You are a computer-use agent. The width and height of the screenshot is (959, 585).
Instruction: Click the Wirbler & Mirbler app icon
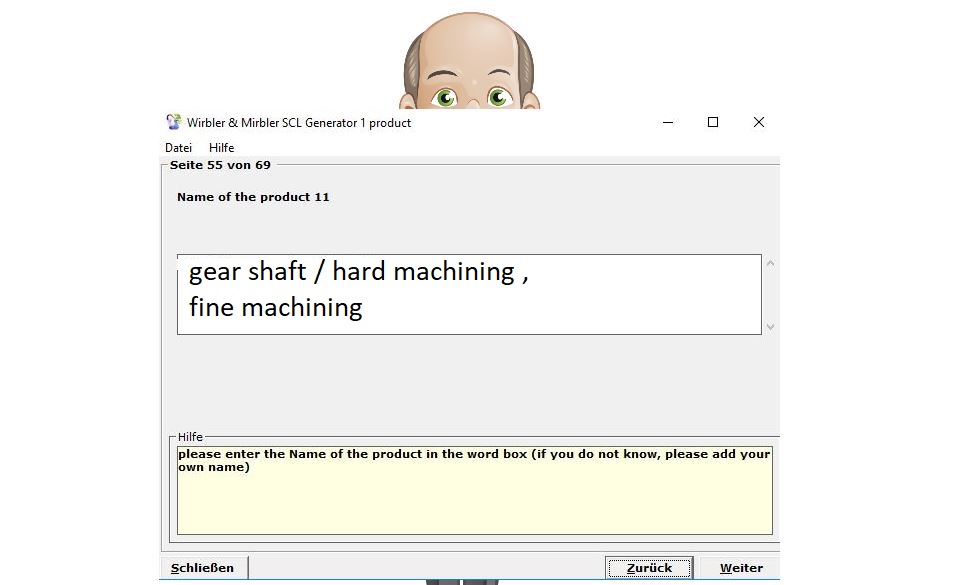tap(174, 122)
